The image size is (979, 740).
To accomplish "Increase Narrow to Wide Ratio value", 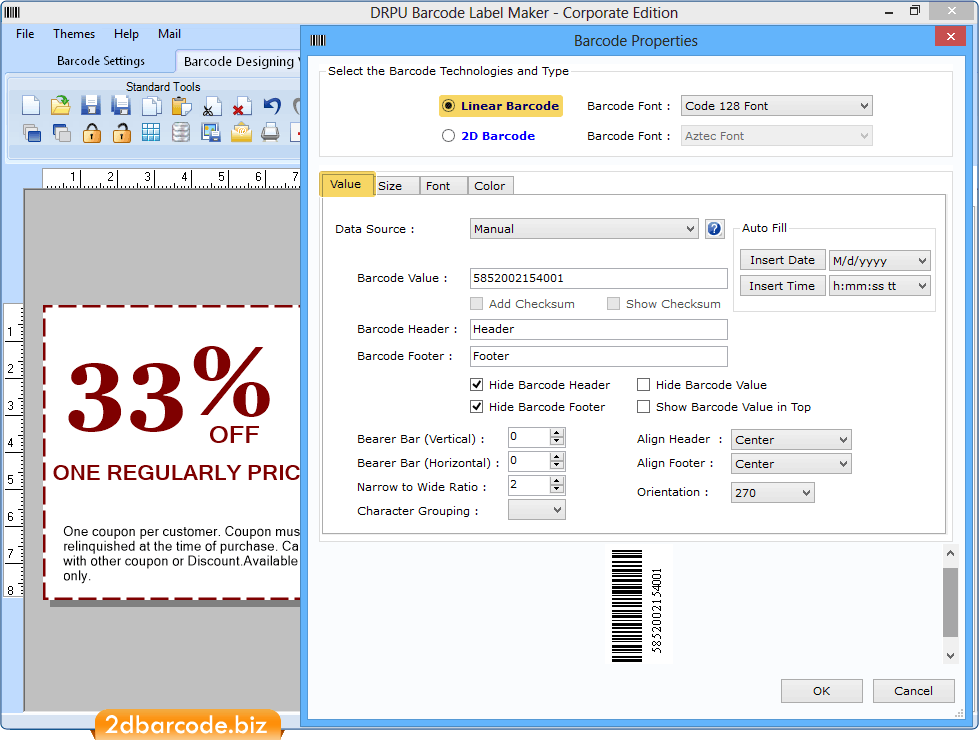I will [x=557, y=480].
